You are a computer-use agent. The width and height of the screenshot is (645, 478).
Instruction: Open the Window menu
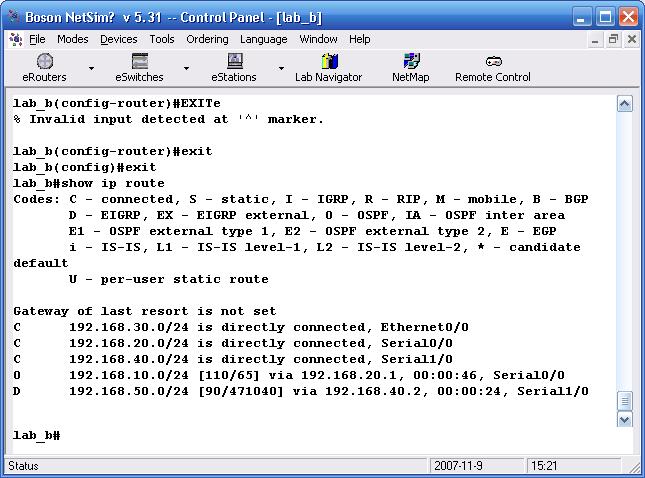click(318, 39)
